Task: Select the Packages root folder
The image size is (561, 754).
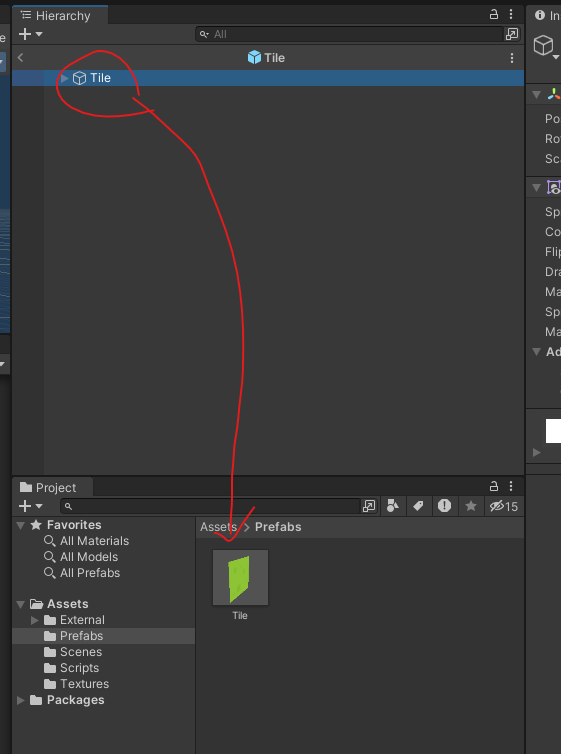Action: (x=75, y=700)
